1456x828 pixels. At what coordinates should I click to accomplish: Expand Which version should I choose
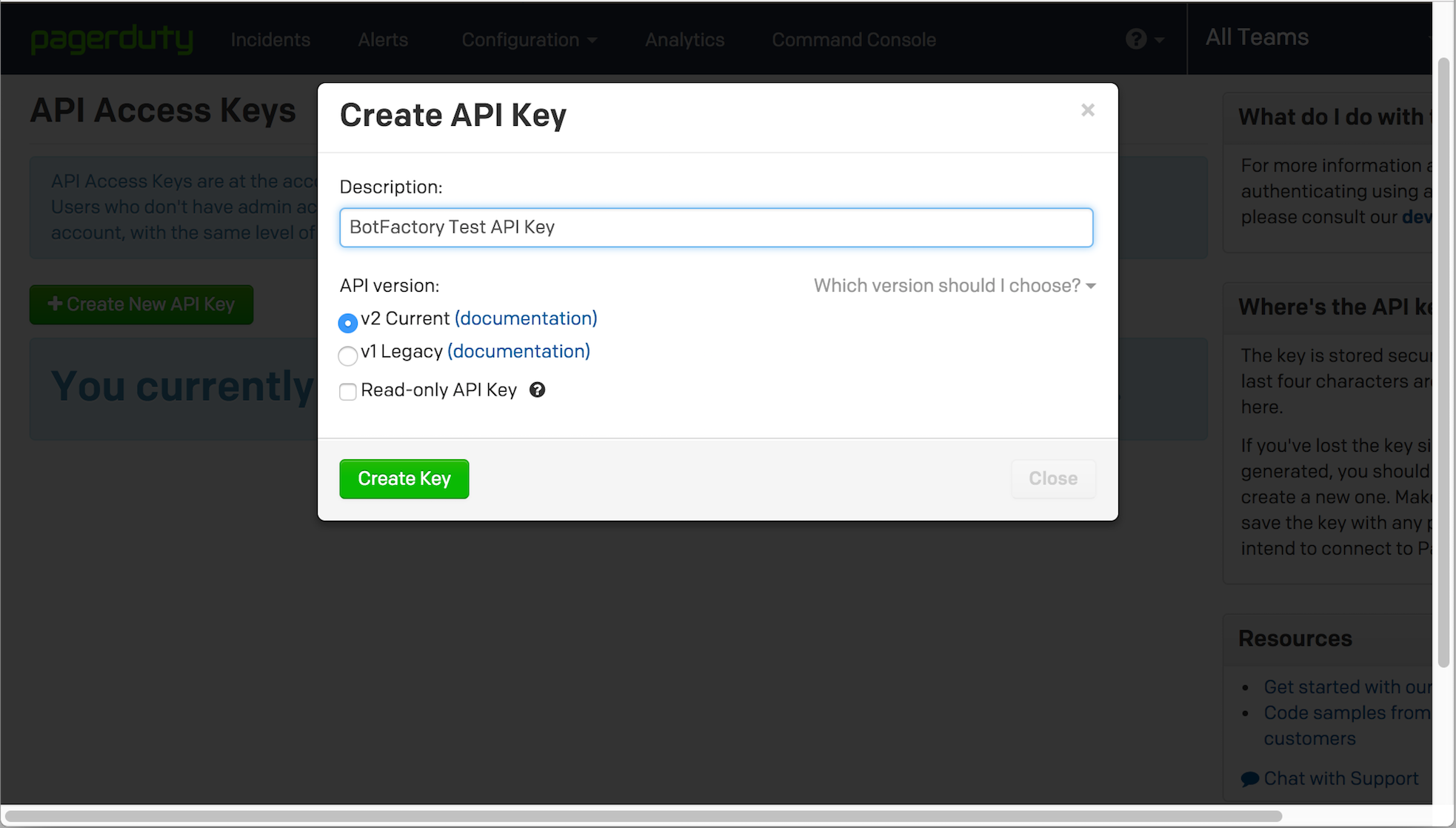click(x=955, y=285)
